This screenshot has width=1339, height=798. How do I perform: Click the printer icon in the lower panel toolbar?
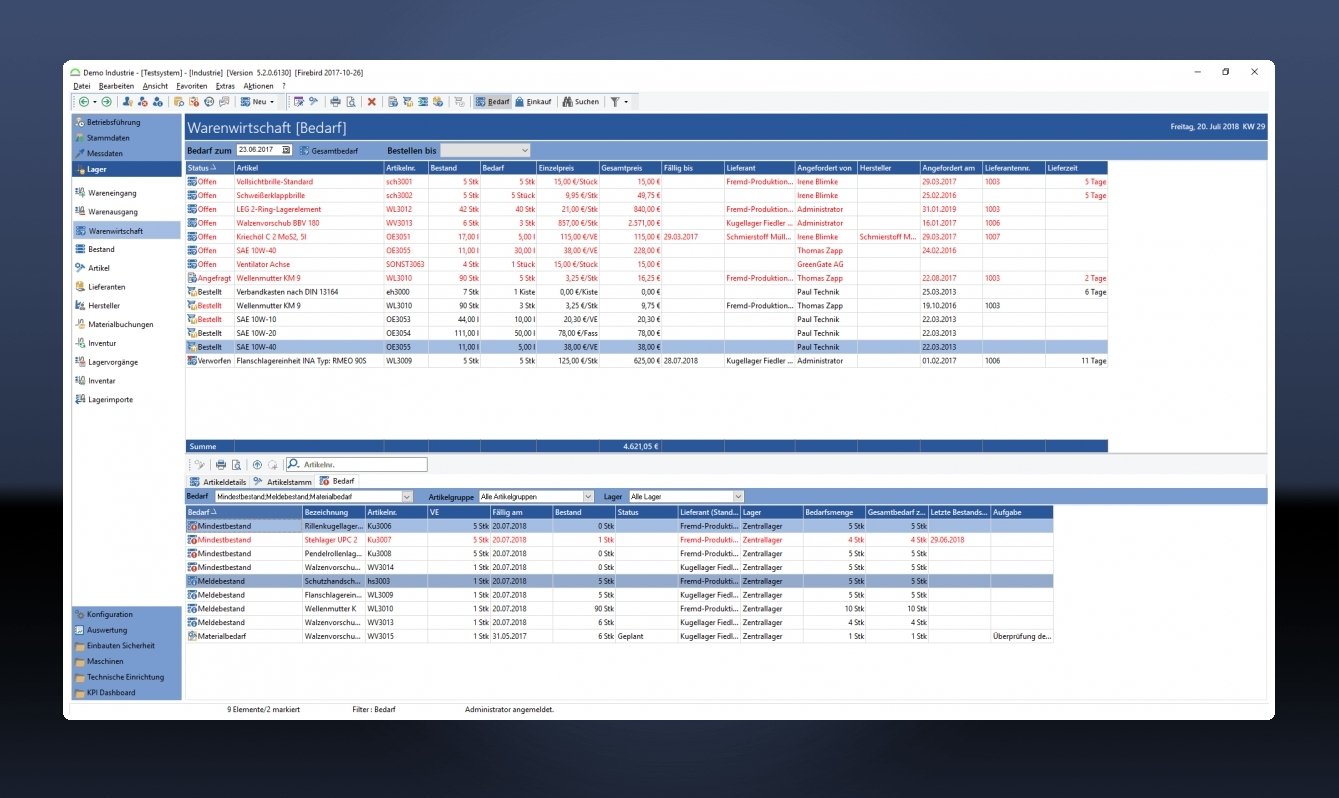(x=221, y=465)
